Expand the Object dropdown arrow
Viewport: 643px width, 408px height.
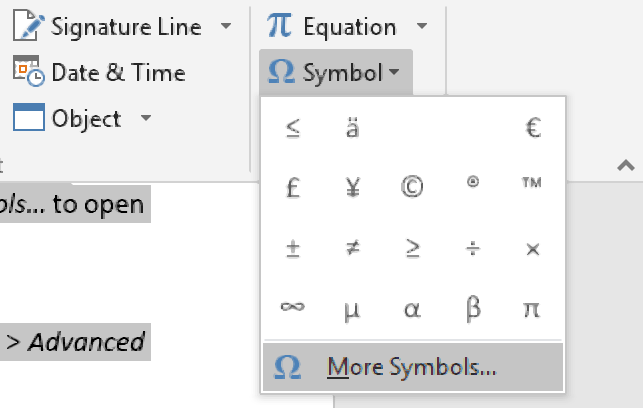click(x=146, y=118)
